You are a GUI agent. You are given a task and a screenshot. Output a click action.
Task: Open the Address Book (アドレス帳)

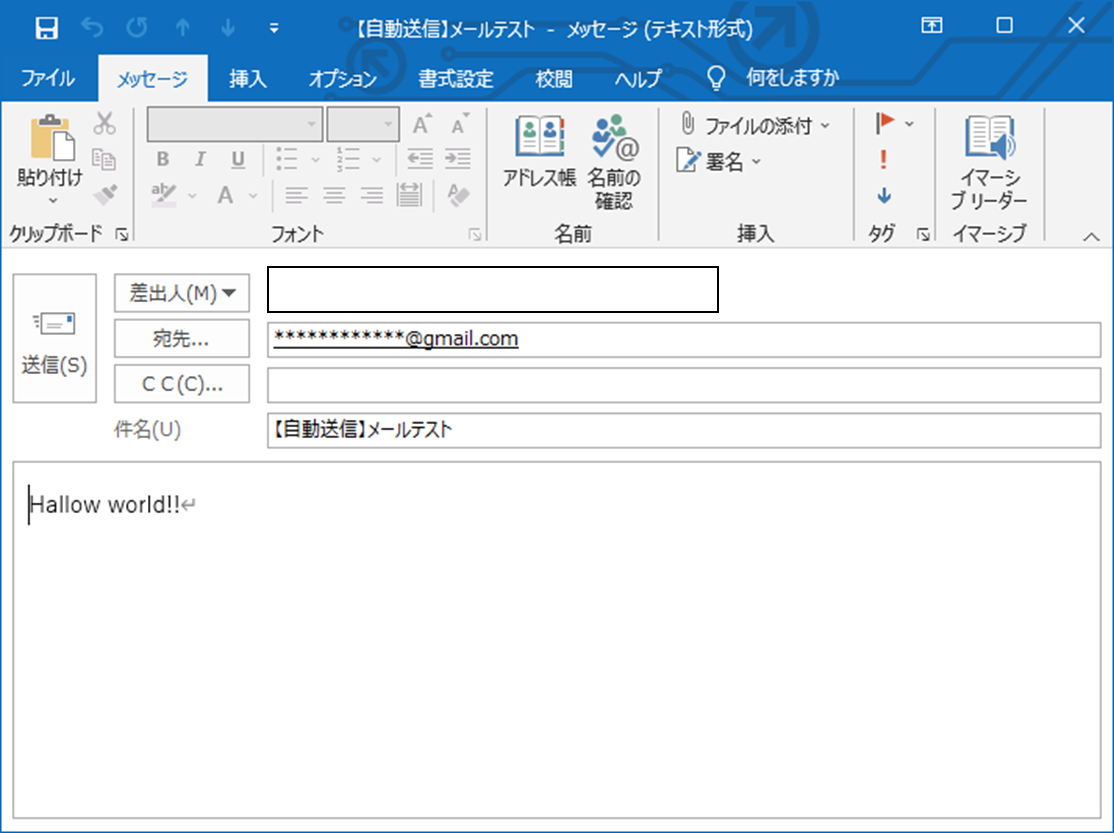[539, 151]
